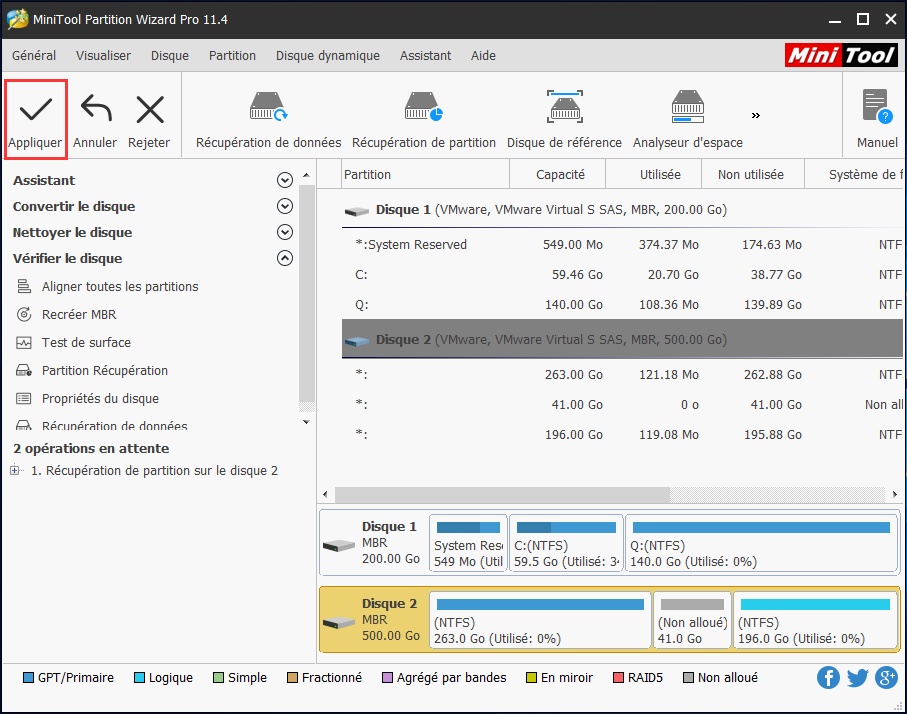Select the C: partition row
907x714 pixels.
tap(622, 275)
